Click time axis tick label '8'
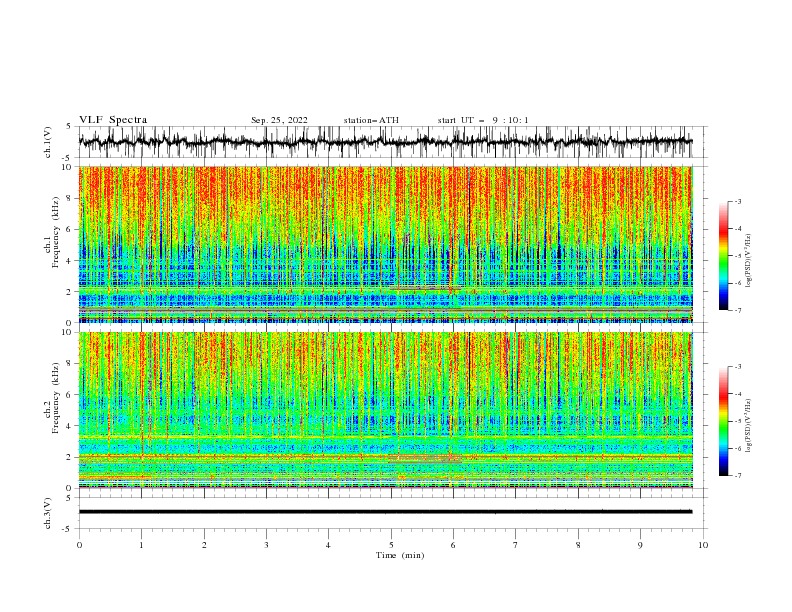The height and width of the screenshot is (612, 792). tap(578, 545)
